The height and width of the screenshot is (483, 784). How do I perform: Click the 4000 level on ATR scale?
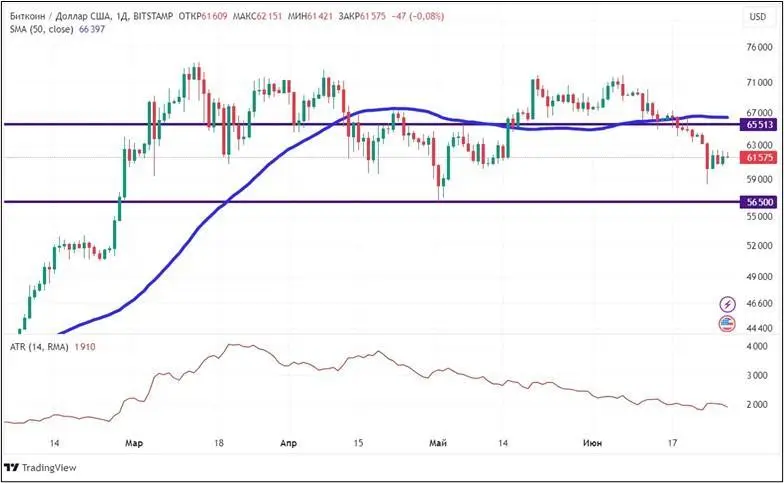(755, 346)
